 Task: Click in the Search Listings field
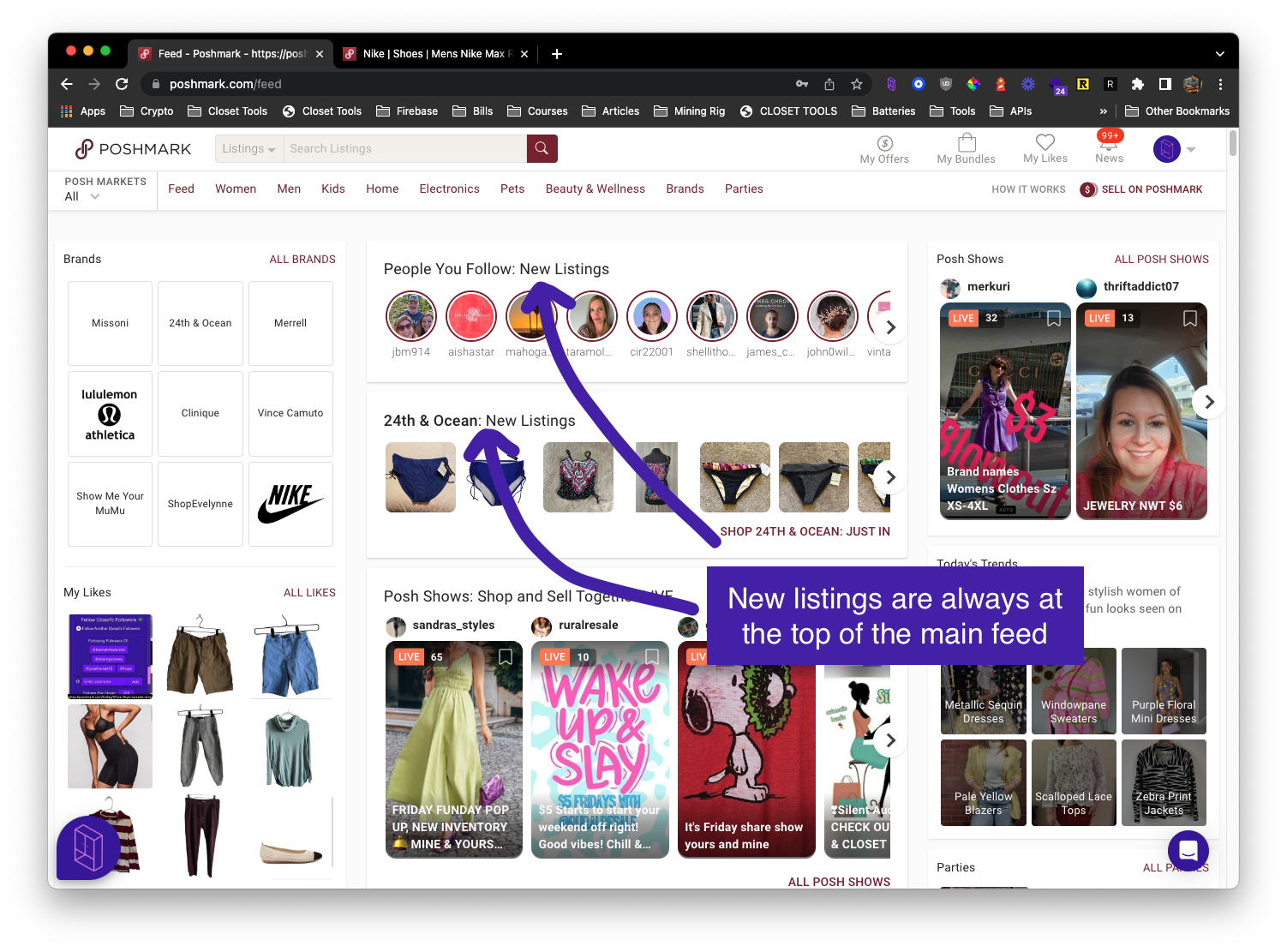(404, 148)
